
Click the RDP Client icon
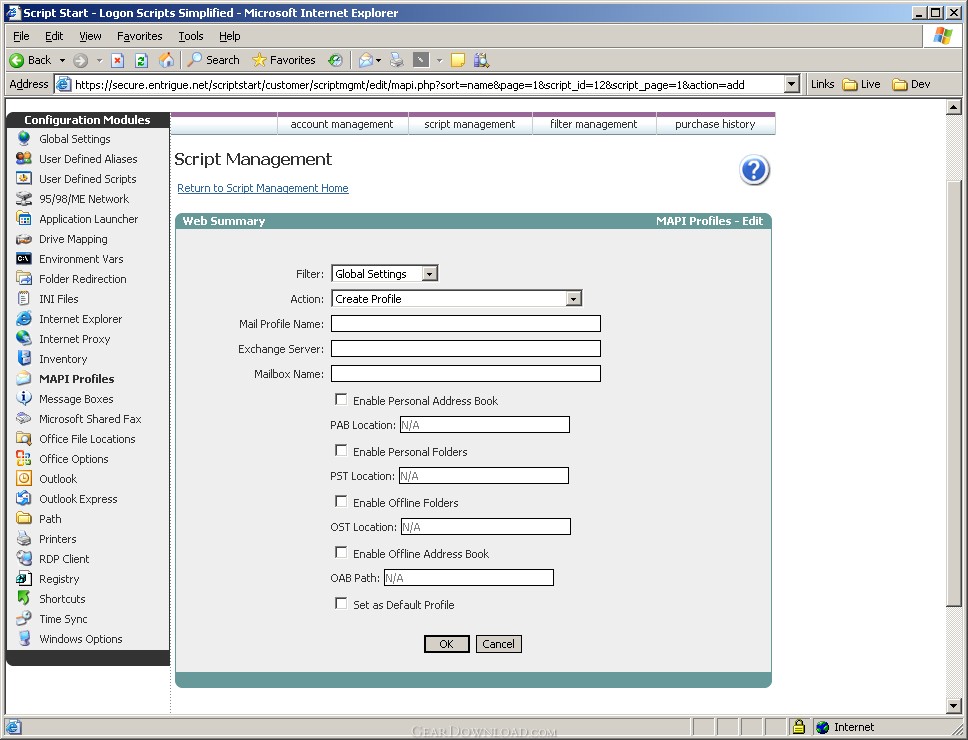point(23,559)
